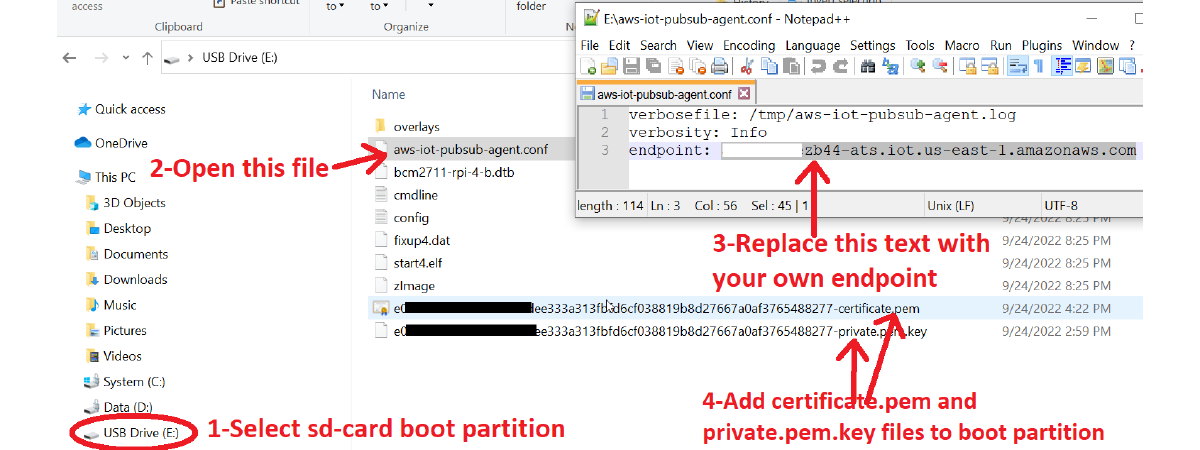Print the document from Notepad++ toolbar
This screenshot has height=450, width=1200.
(719, 66)
